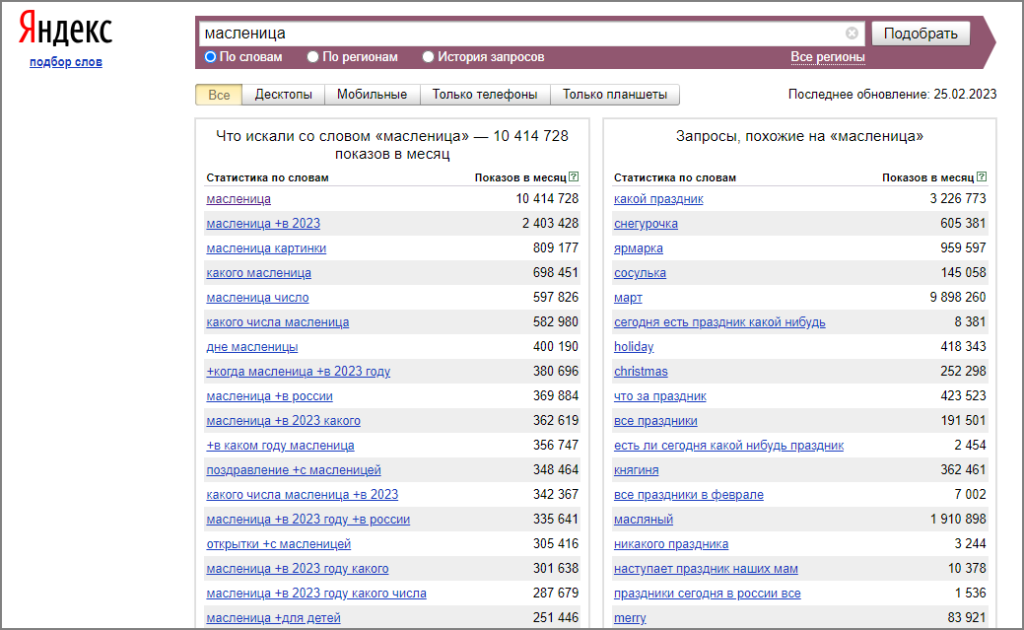1024x630 pixels.
Task: Switch to the "Мобильные" tab
Action: click(x=371, y=95)
